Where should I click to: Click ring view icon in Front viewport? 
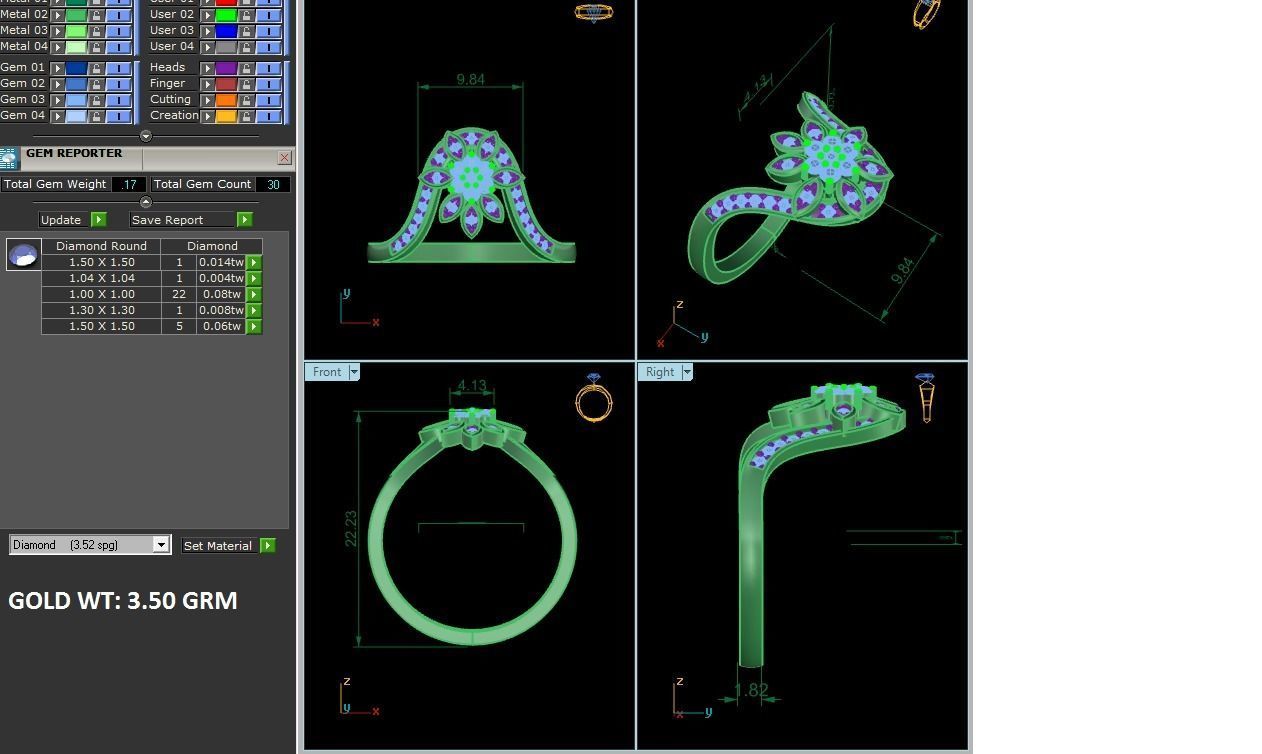click(x=593, y=397)
